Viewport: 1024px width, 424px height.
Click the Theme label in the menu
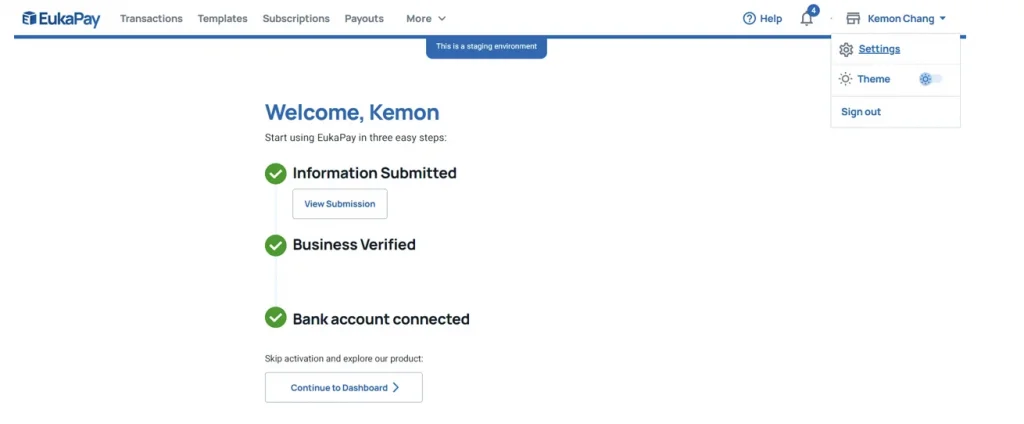pos(874,79)
